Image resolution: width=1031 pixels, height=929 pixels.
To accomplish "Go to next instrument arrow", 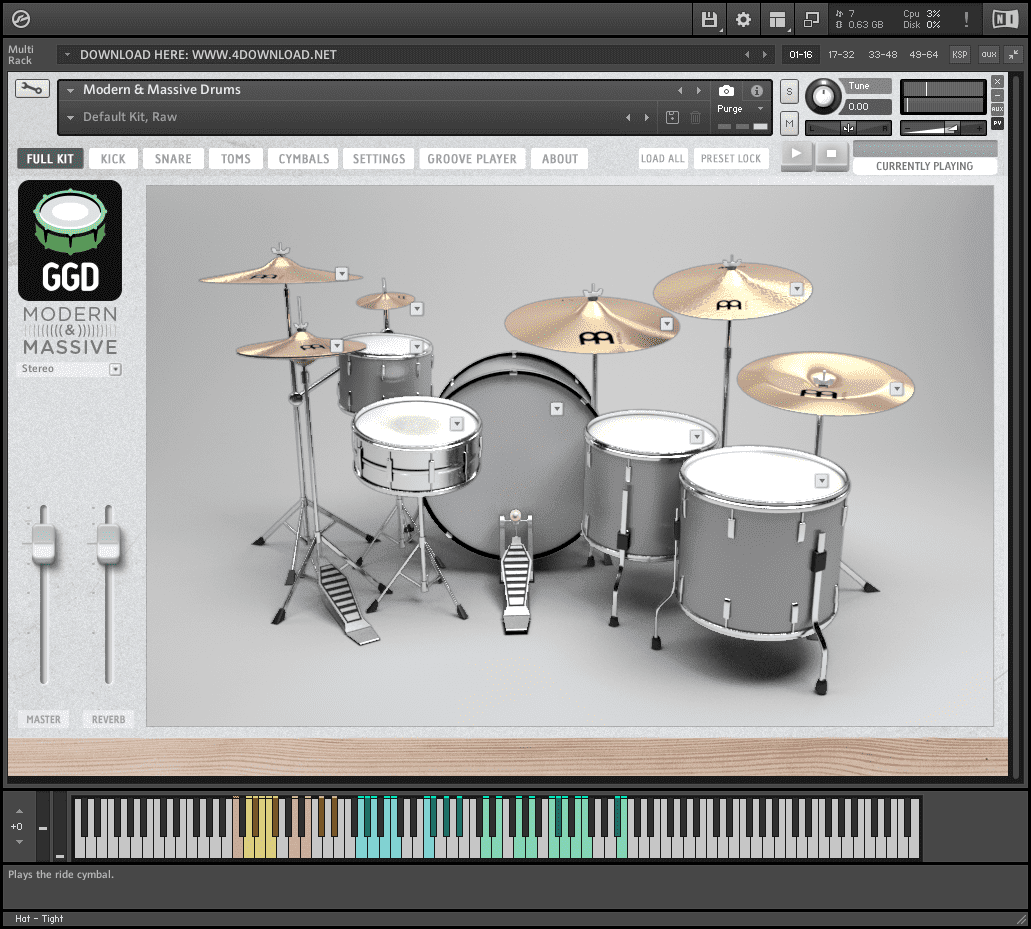I will (698, 91).
